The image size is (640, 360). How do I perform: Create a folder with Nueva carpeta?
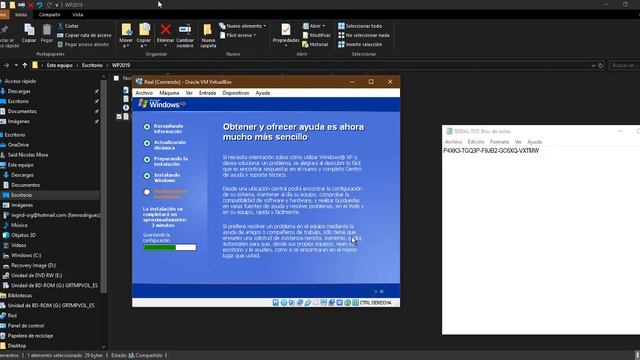(208, 36)
